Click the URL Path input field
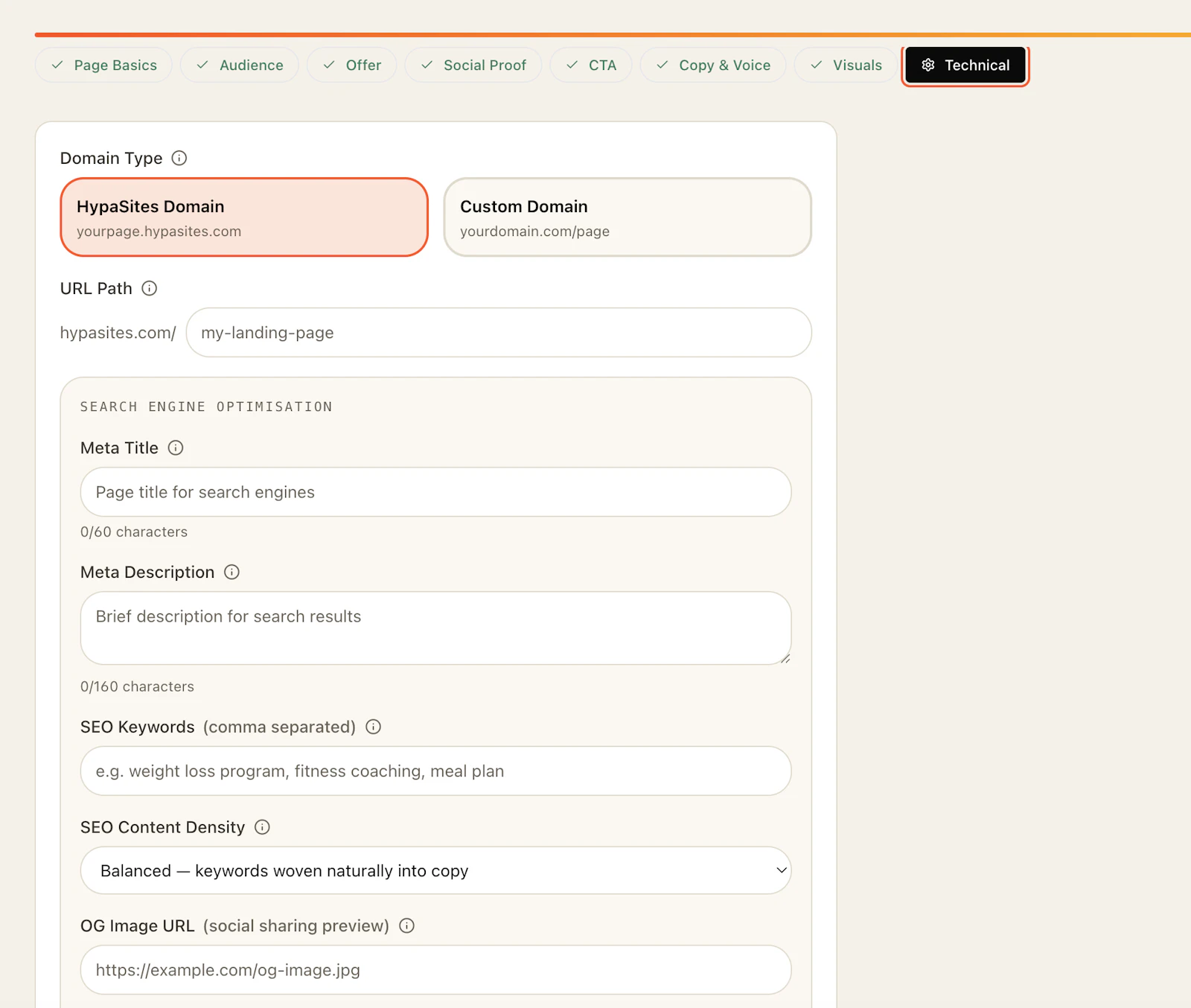The width and height of the screenshot is (1191, 1008). [x=499, y=333]
